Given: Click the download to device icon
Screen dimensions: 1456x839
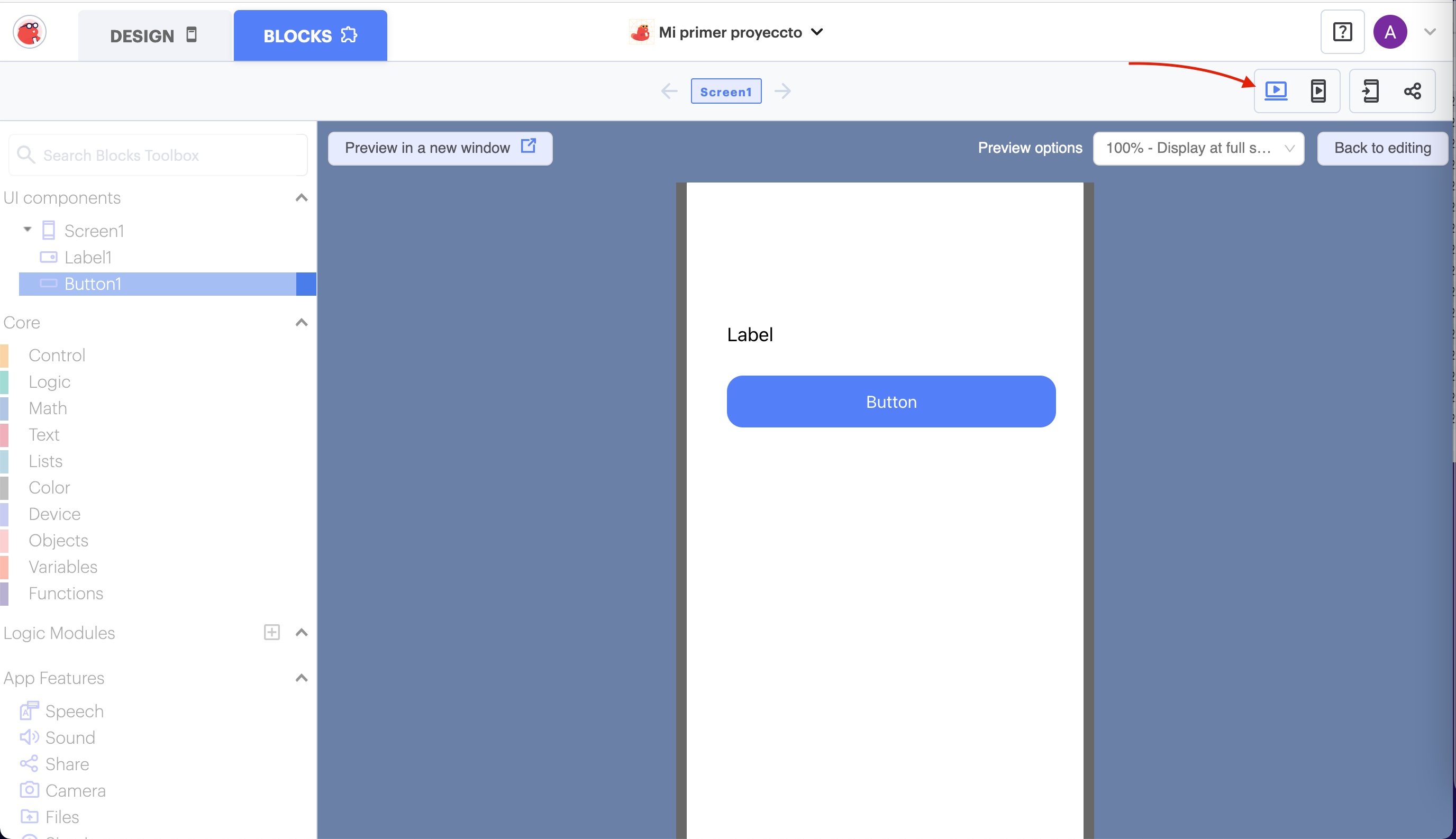Looking at the screenshot, I should pyautogui.click(x=1370, y=90).
